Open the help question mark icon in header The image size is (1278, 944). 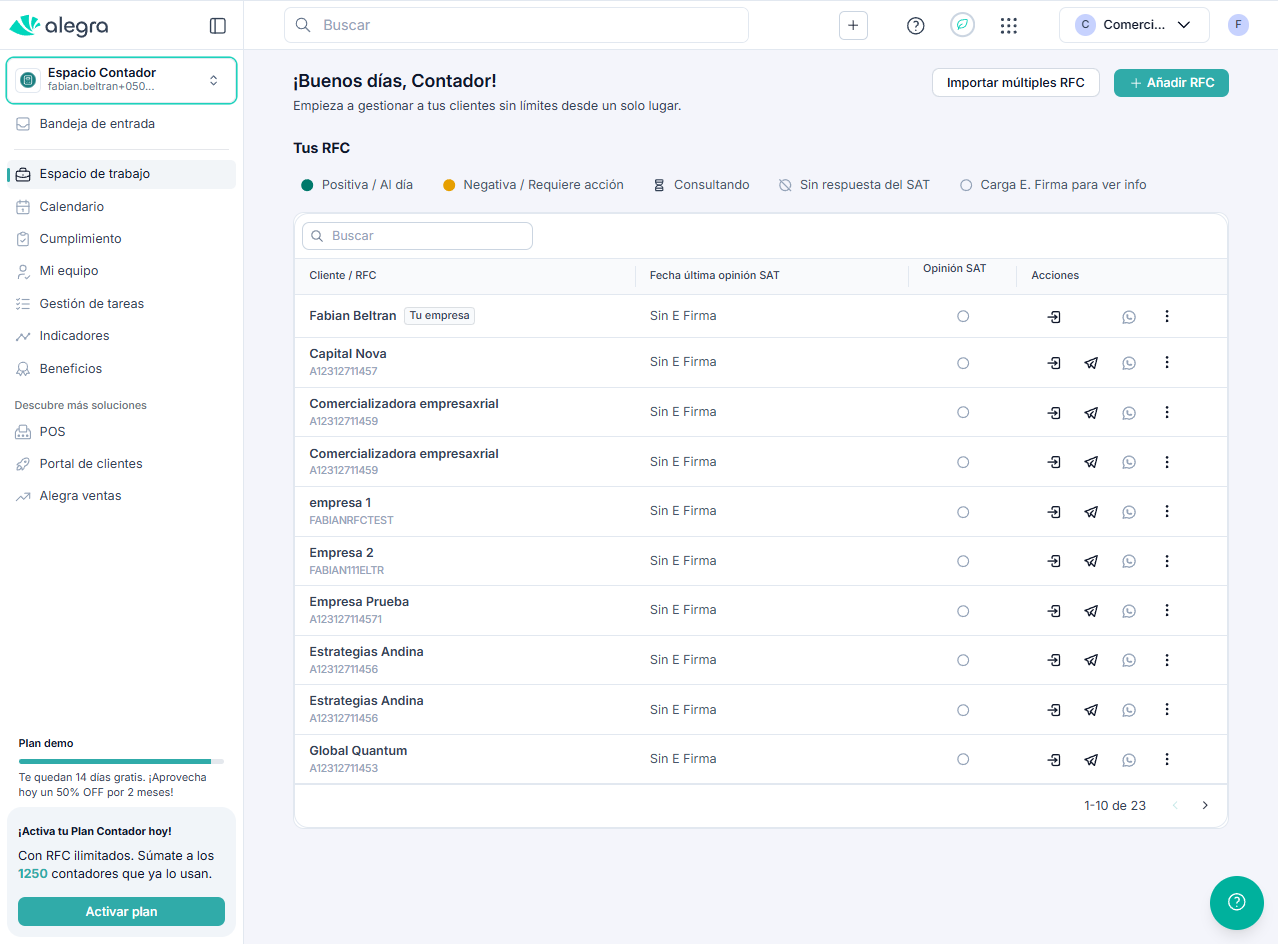tap(915, 26)
